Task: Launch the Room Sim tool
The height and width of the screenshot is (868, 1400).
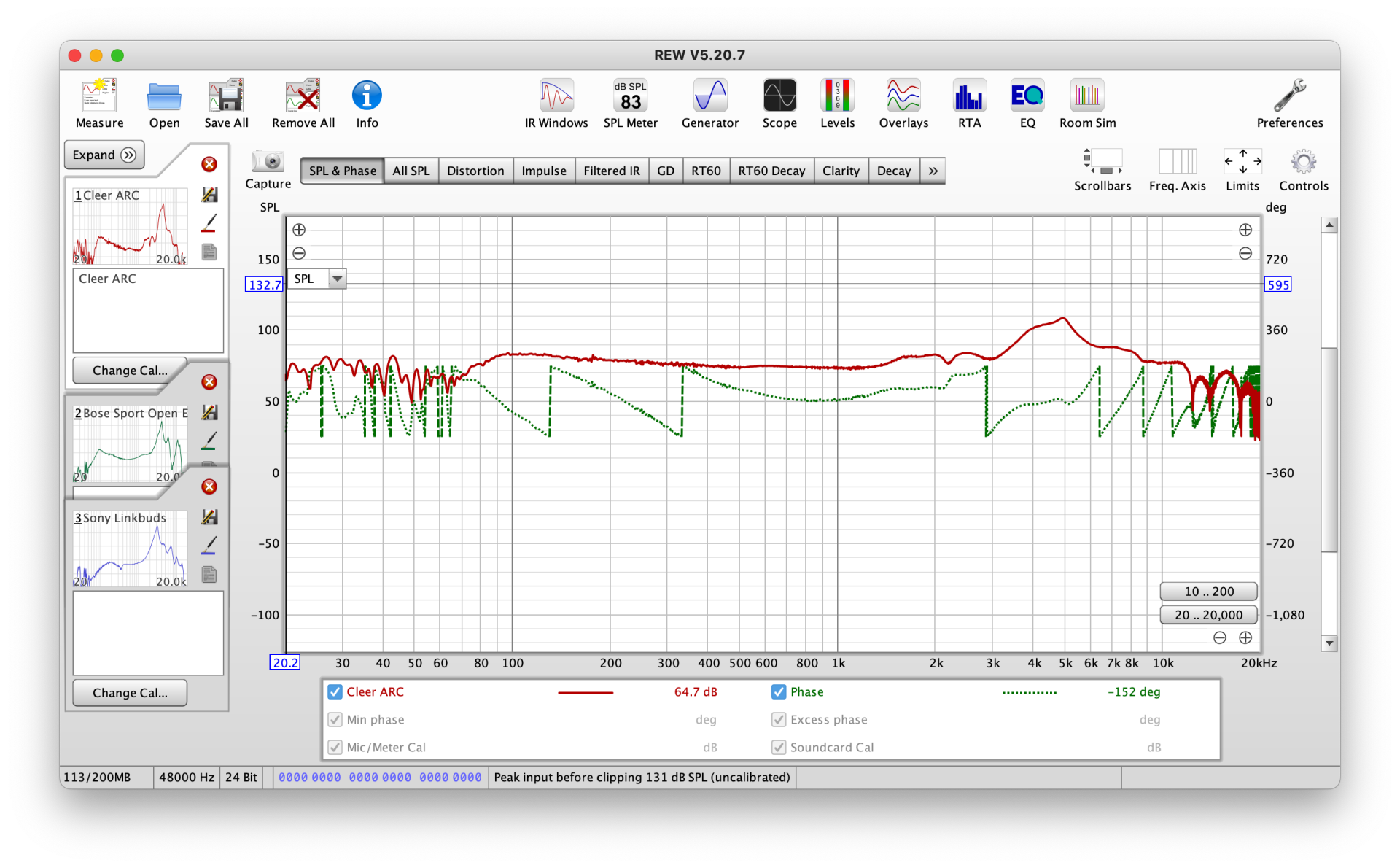Action: (x=1087, y=96)
